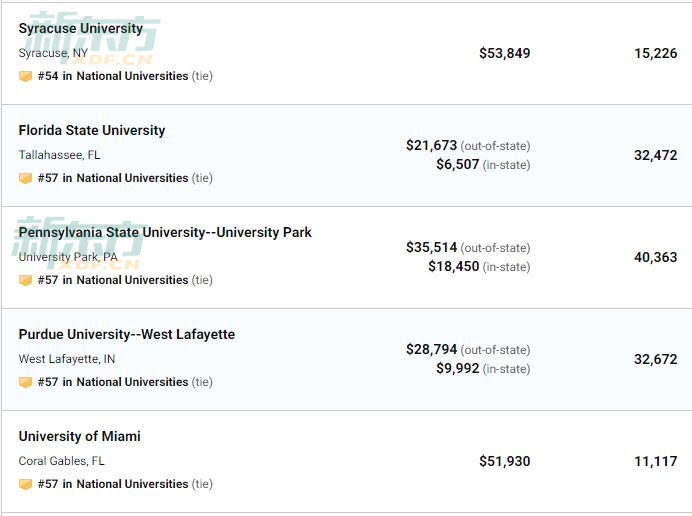Image resolution: width=692 pixels, height=516 pixels.
Task: Click Florida State's #57 in National Universities ranking
Action: tap(113, 178)
